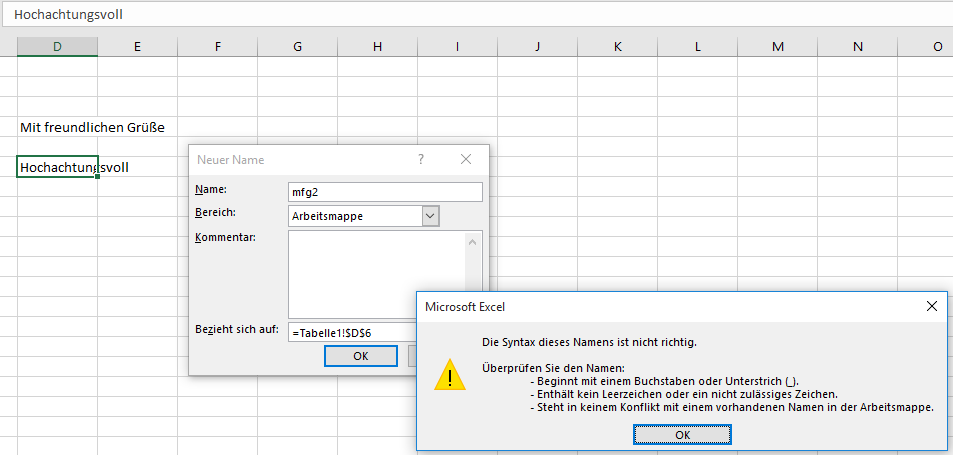Close the Neuer Name dialog

tap(465, 160)
